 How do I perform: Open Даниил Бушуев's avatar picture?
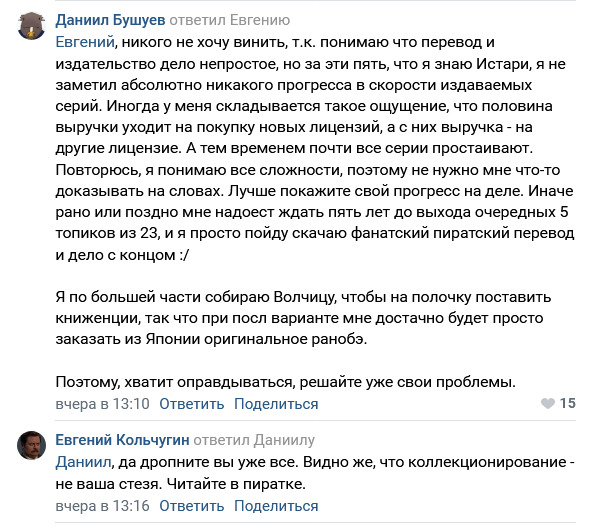click(x=30, y=28)
